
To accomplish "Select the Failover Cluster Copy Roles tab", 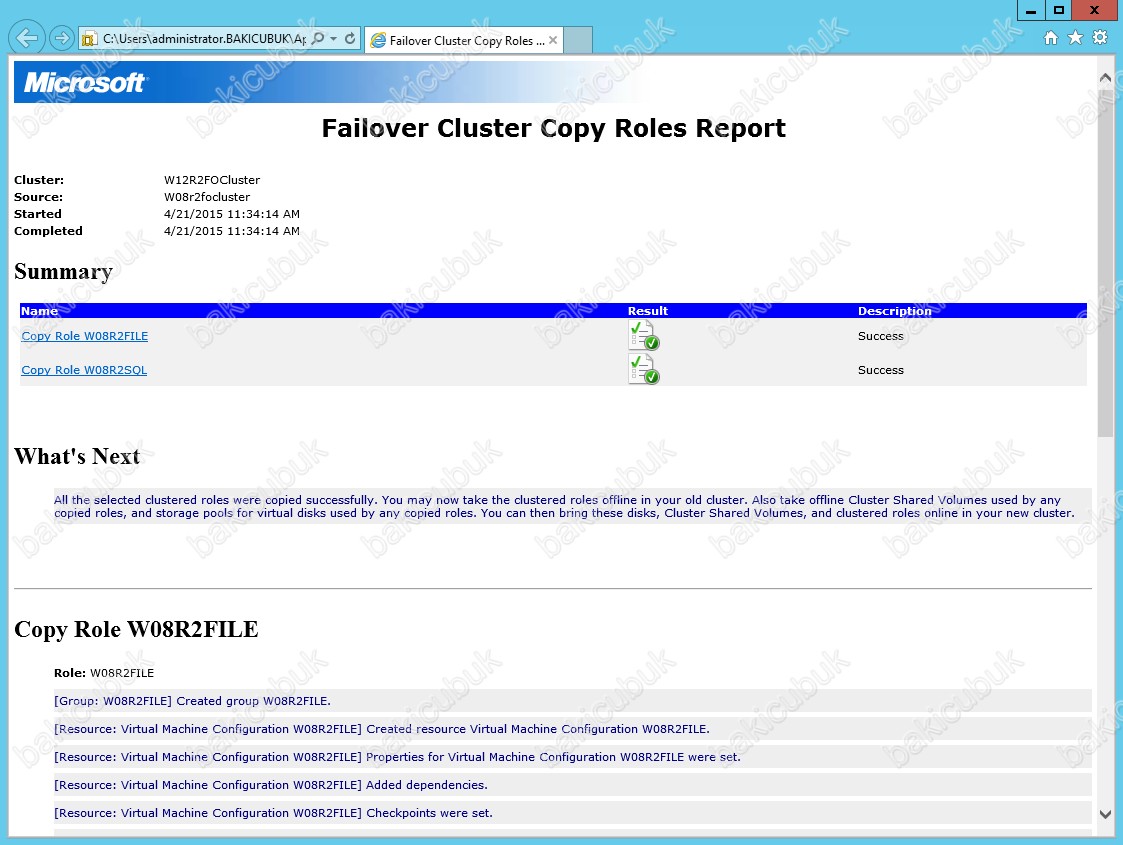I will coord(463,40).
